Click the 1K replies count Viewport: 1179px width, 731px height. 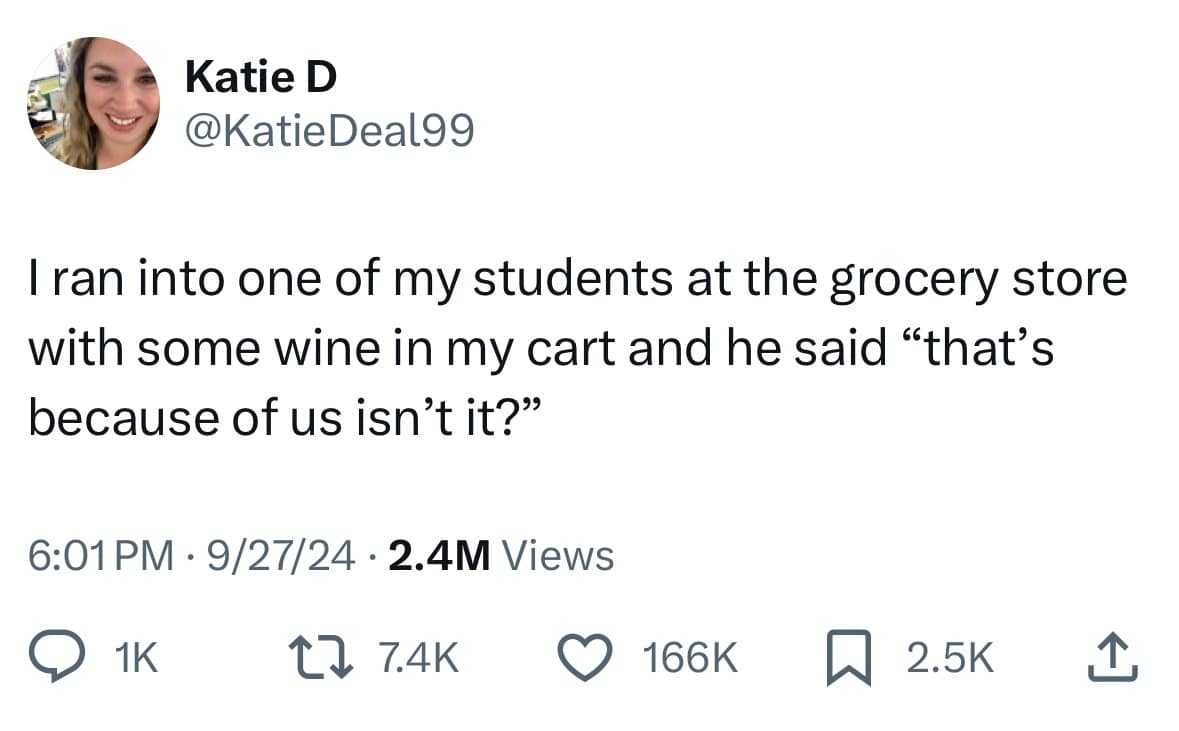(x=137, y=658)
